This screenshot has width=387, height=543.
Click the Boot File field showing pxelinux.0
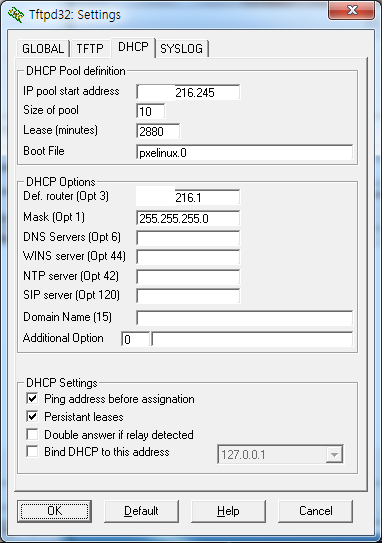(x=244, y=152)
